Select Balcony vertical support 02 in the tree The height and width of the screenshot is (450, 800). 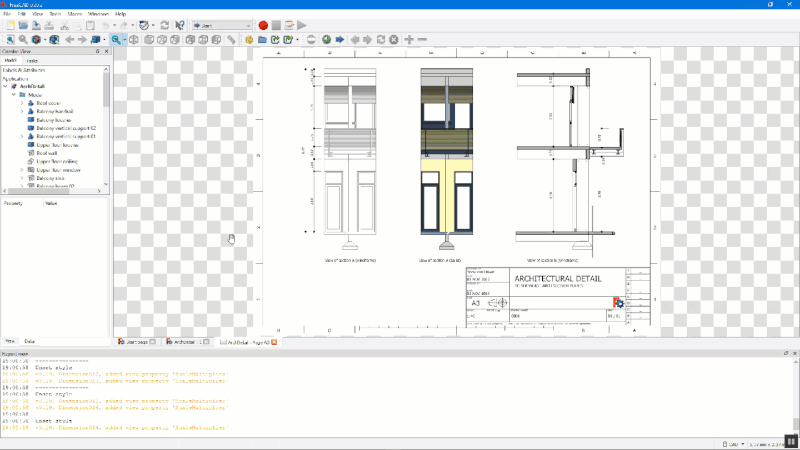tap(65, 128)
